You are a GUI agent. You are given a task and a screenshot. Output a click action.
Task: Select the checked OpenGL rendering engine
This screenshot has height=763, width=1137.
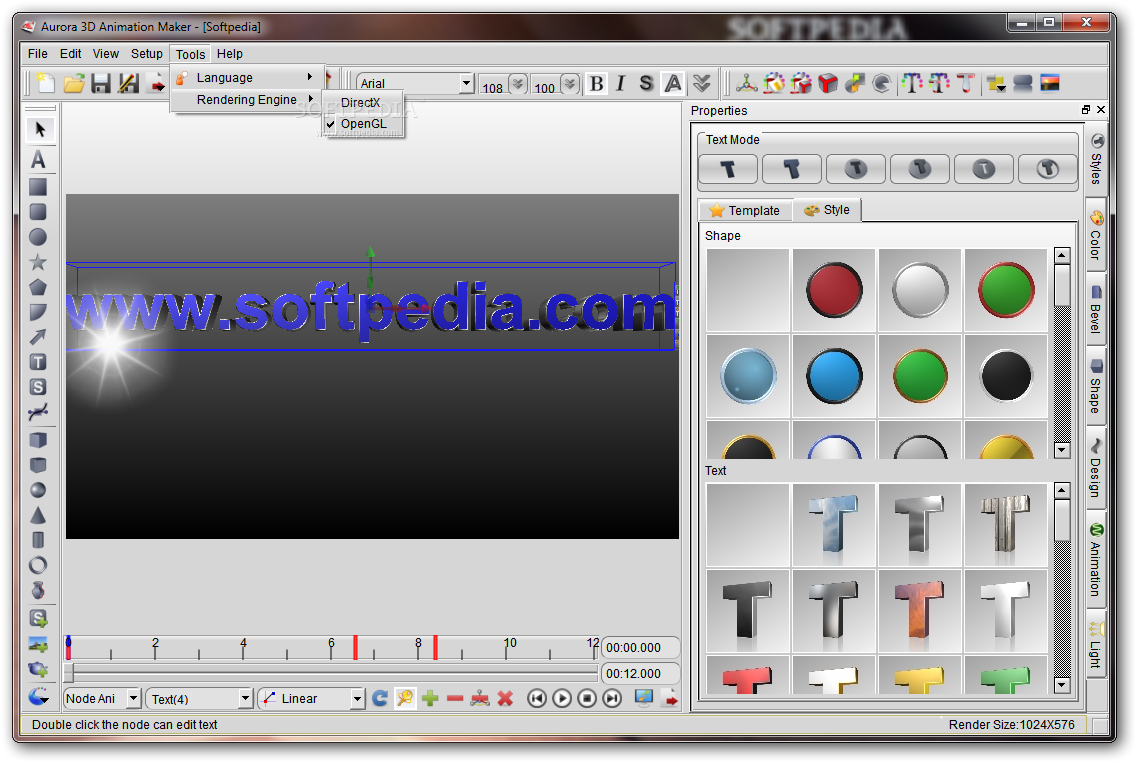363,124
